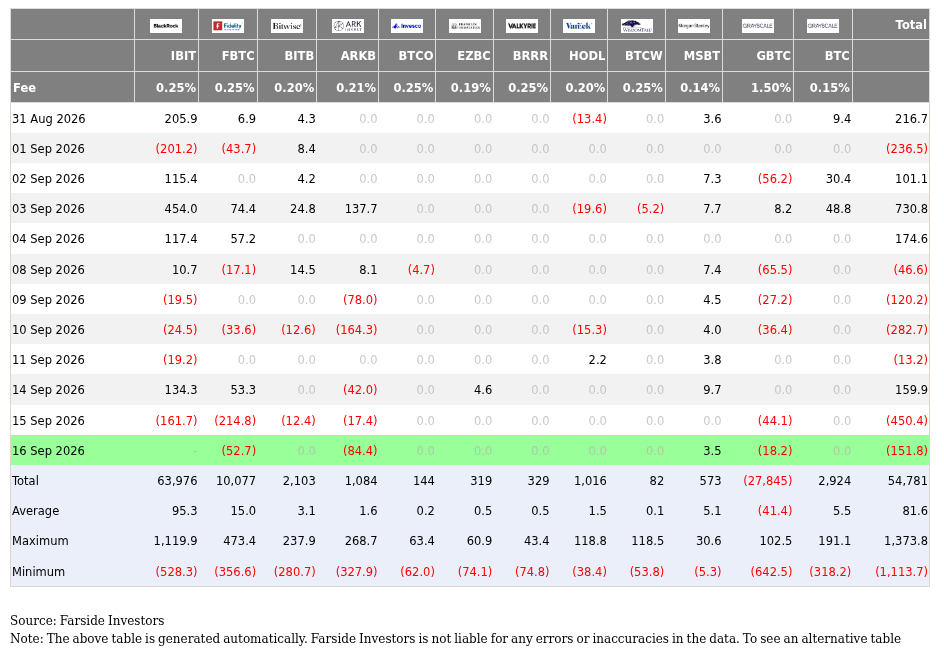
Task: Click the Invesco logo icon
Action: click(407, 26)
